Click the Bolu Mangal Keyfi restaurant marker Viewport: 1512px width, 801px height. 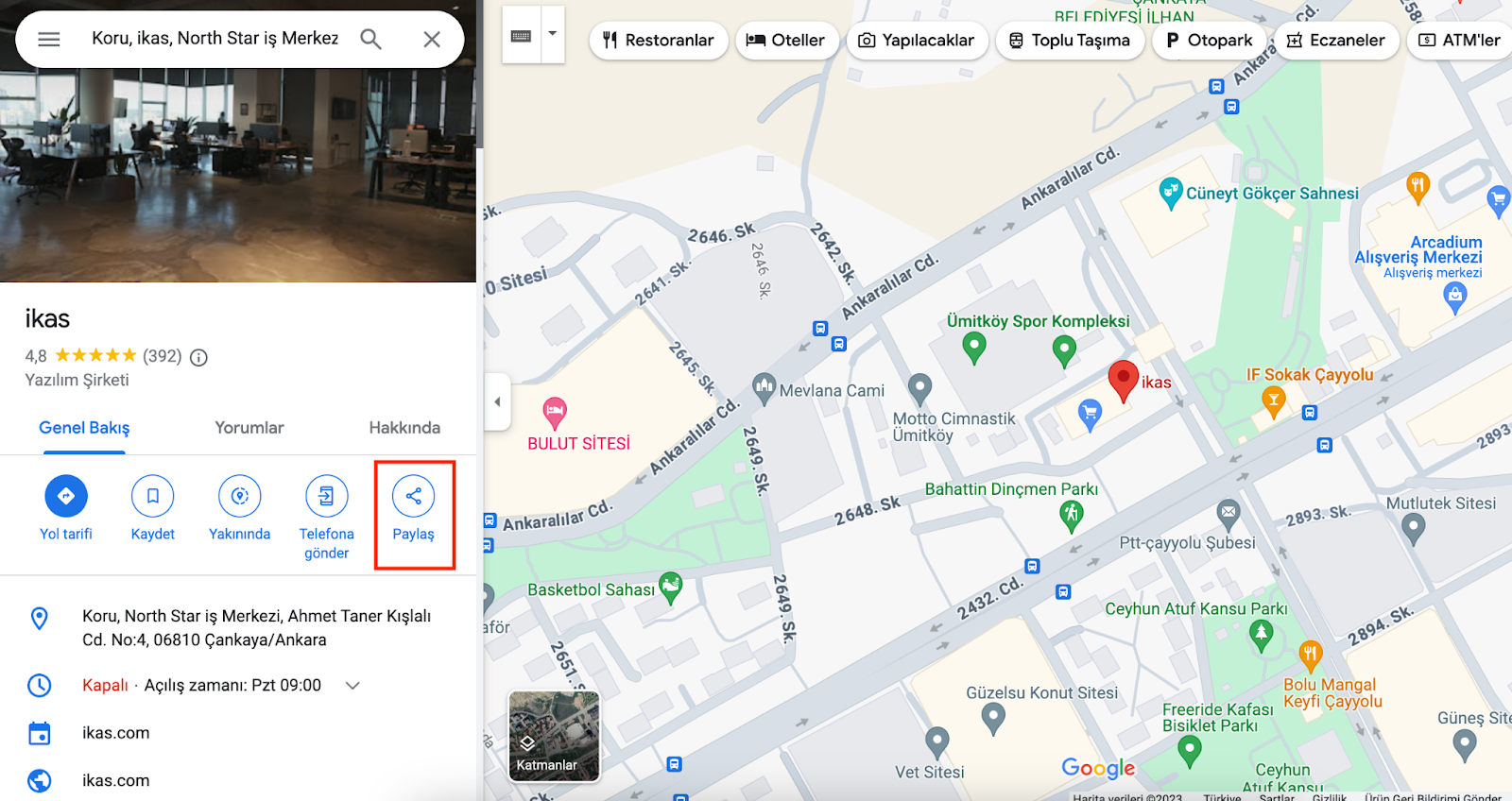click(1310, 654)
